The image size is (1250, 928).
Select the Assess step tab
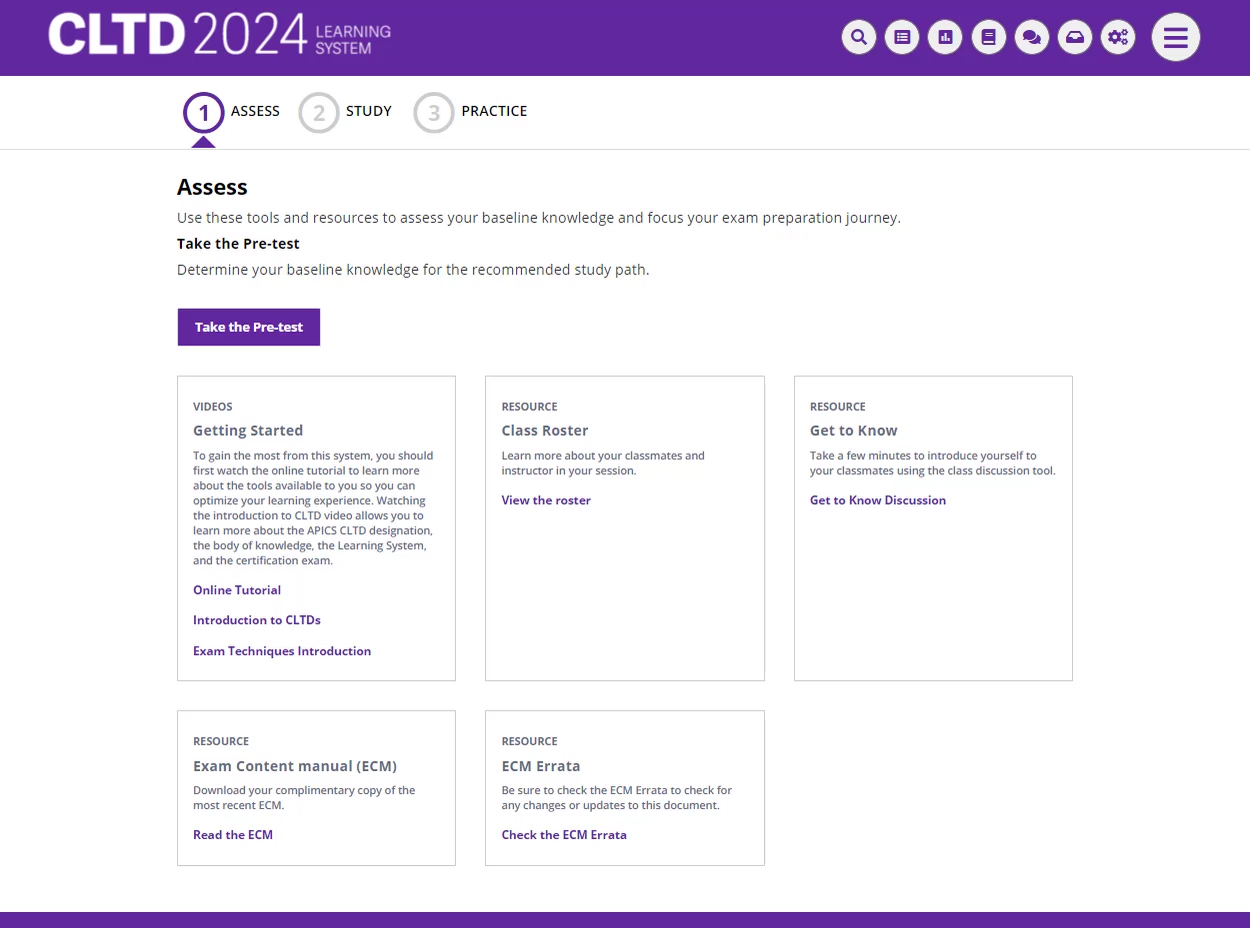232,112
